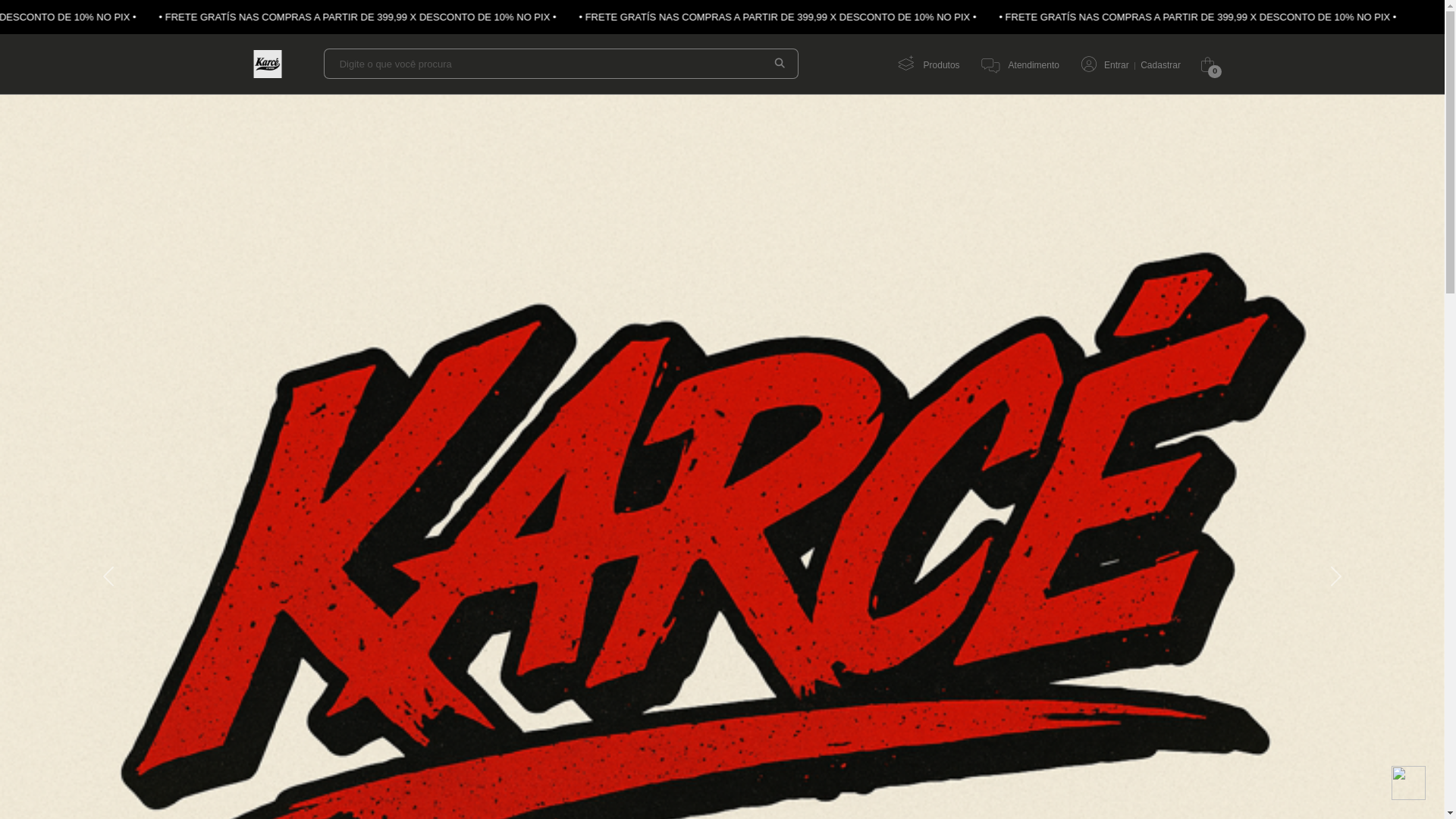The image size is (1456, 819).
Task: Click the Karcé logo in header
Action: 267,64
